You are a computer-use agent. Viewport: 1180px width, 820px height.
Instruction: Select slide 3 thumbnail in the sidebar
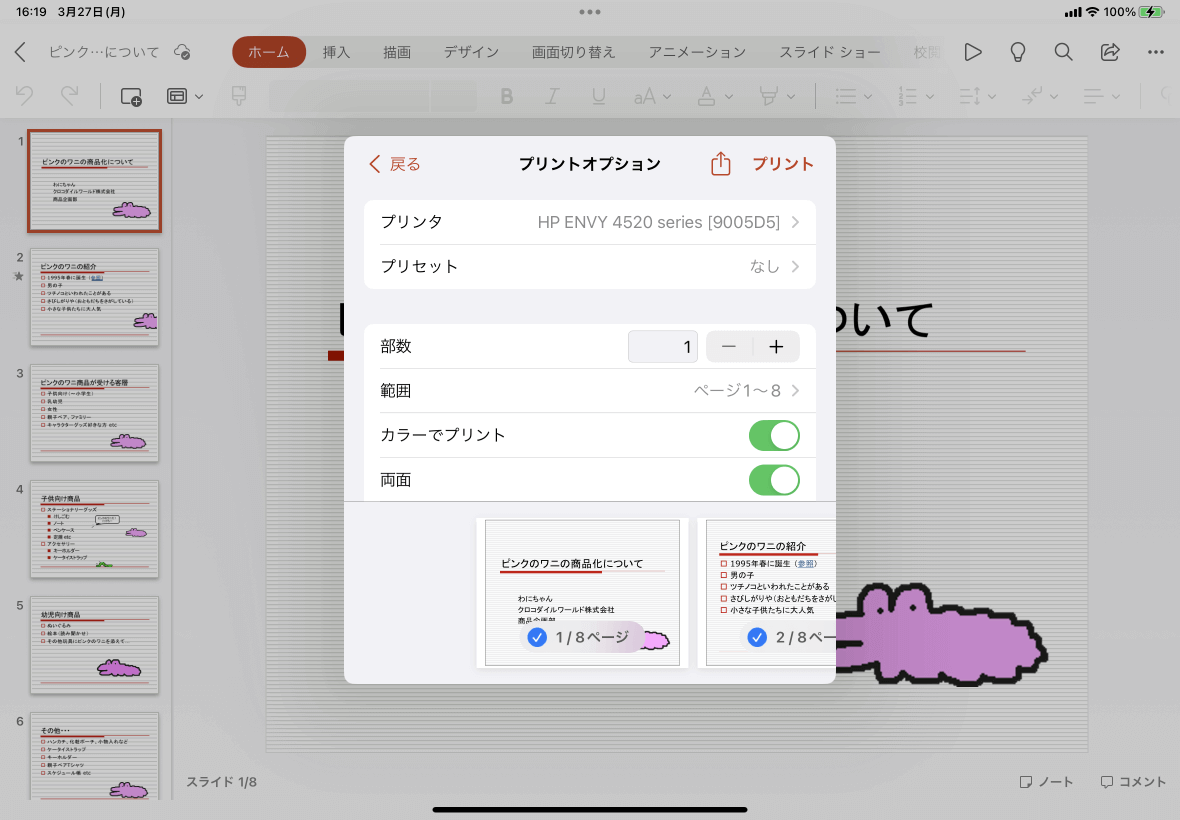95,413
